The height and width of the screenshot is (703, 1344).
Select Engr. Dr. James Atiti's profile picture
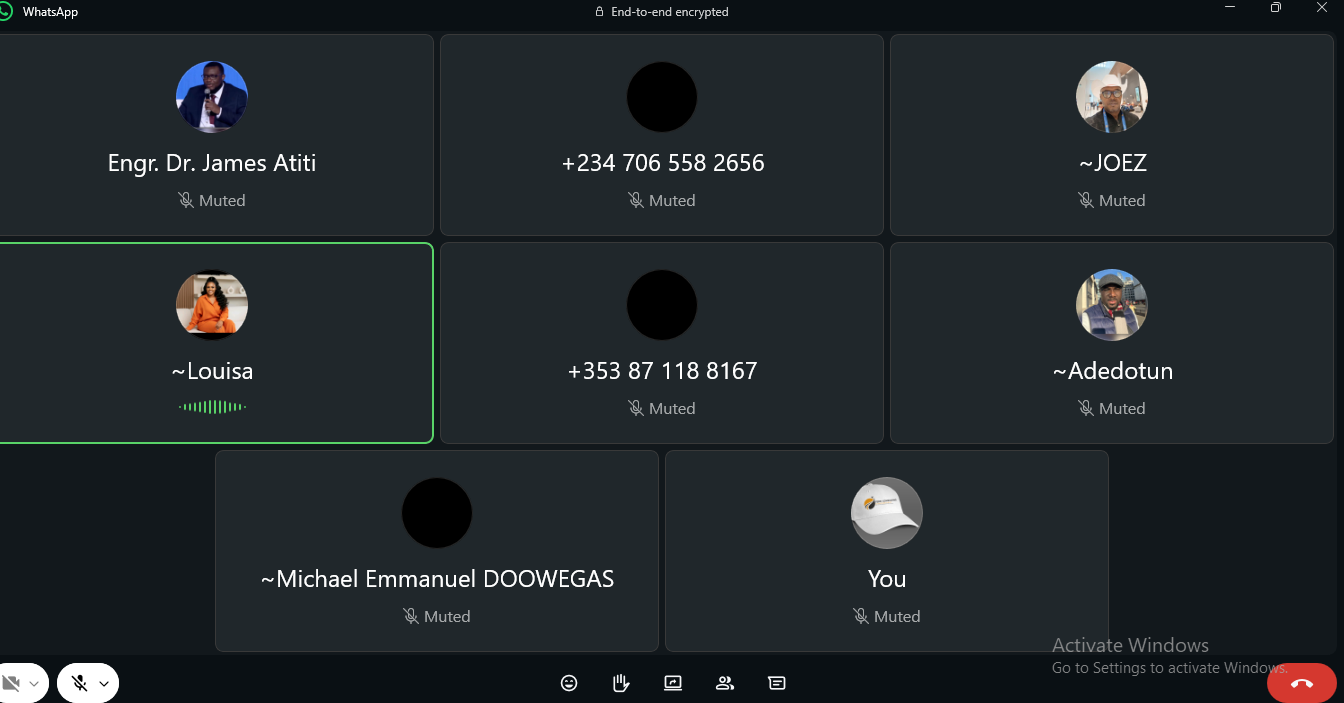tap(212, 97)
